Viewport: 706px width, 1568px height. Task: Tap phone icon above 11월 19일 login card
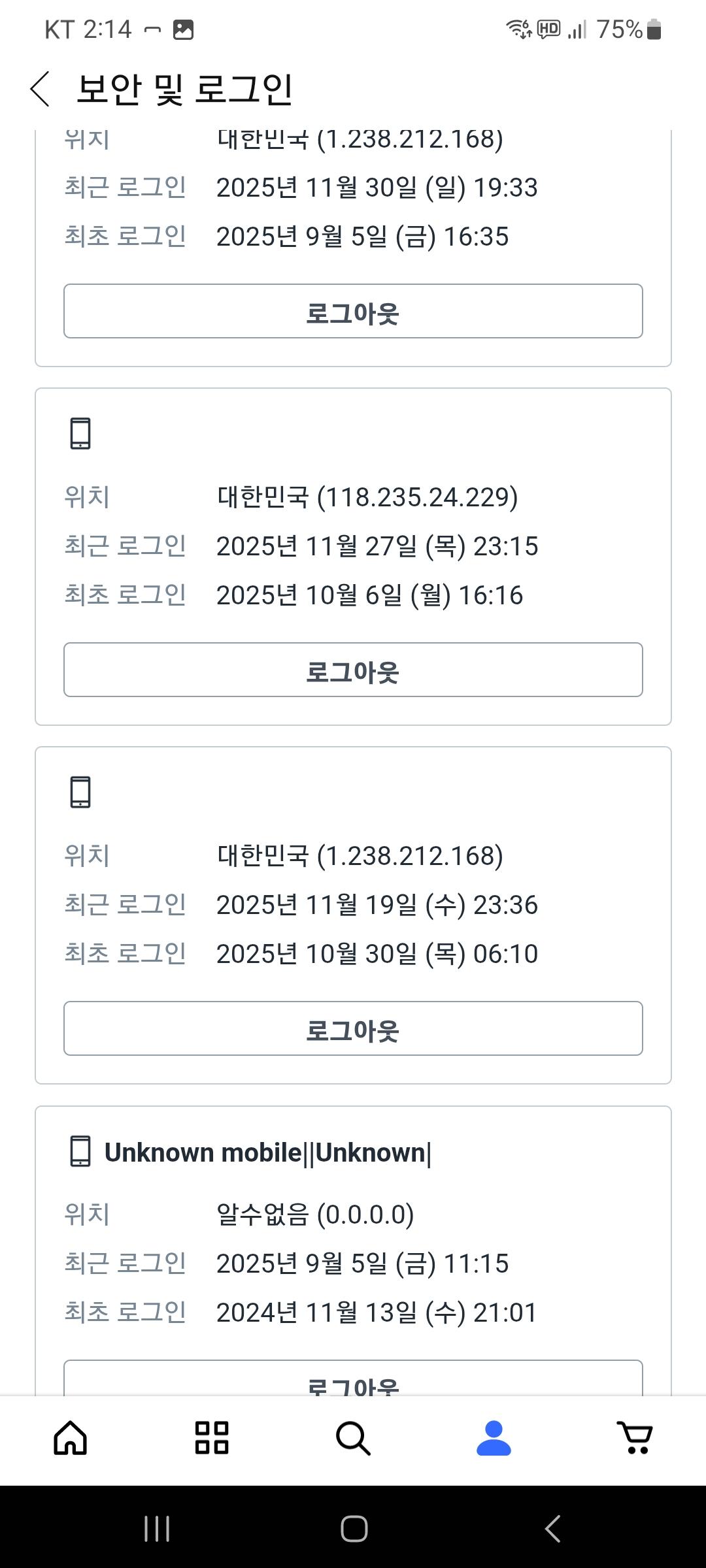pyautogui.click(x=80, y=792)
